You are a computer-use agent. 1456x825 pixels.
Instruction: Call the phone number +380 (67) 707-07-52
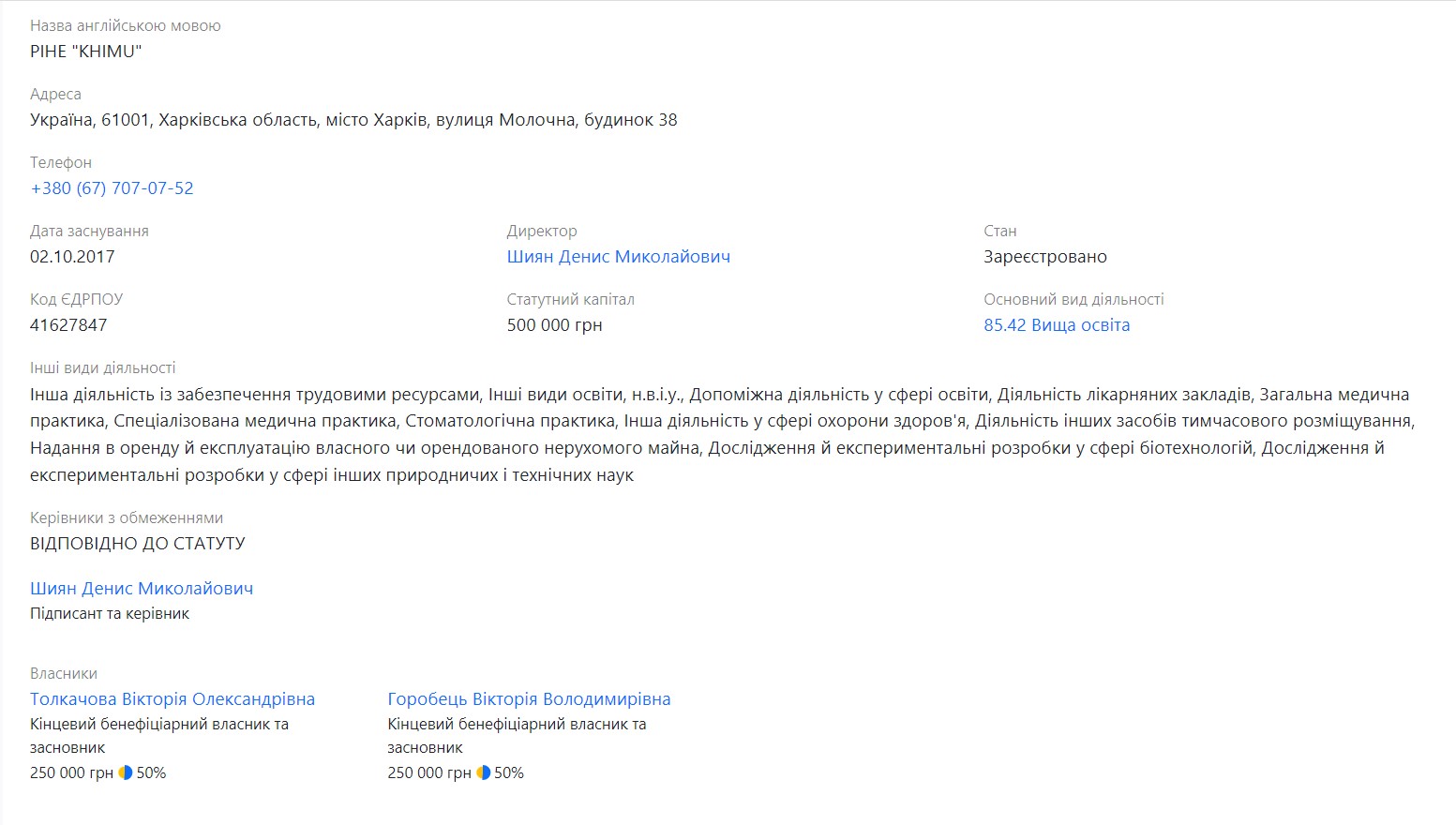[112, 187]
